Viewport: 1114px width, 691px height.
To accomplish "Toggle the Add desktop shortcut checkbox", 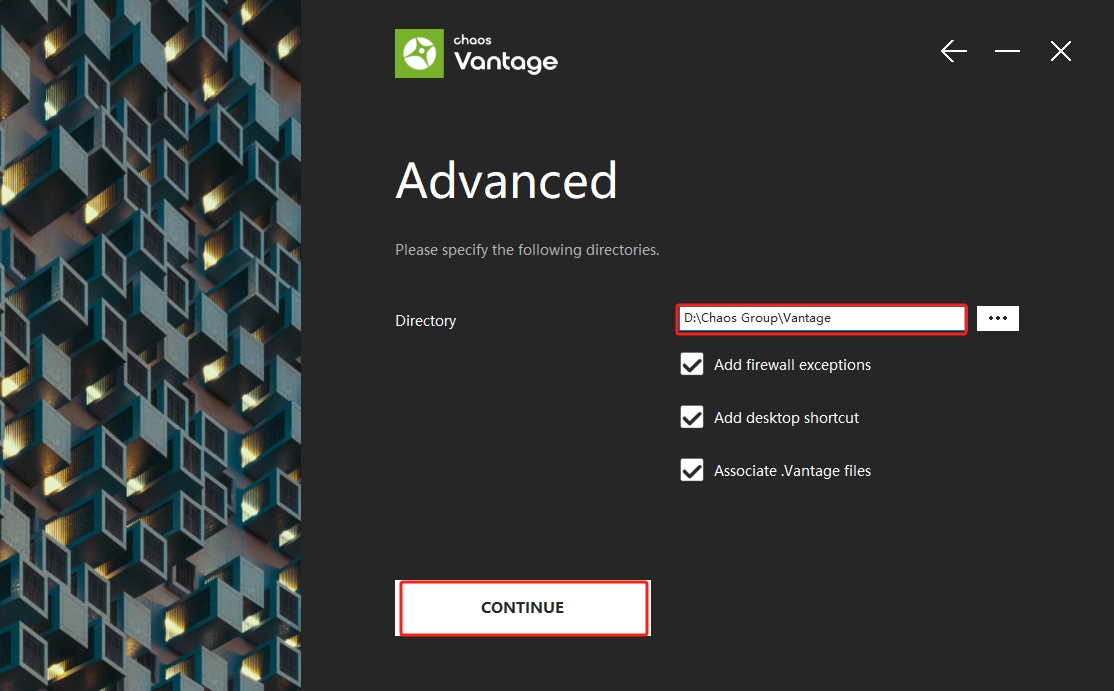I will point(692,418).
